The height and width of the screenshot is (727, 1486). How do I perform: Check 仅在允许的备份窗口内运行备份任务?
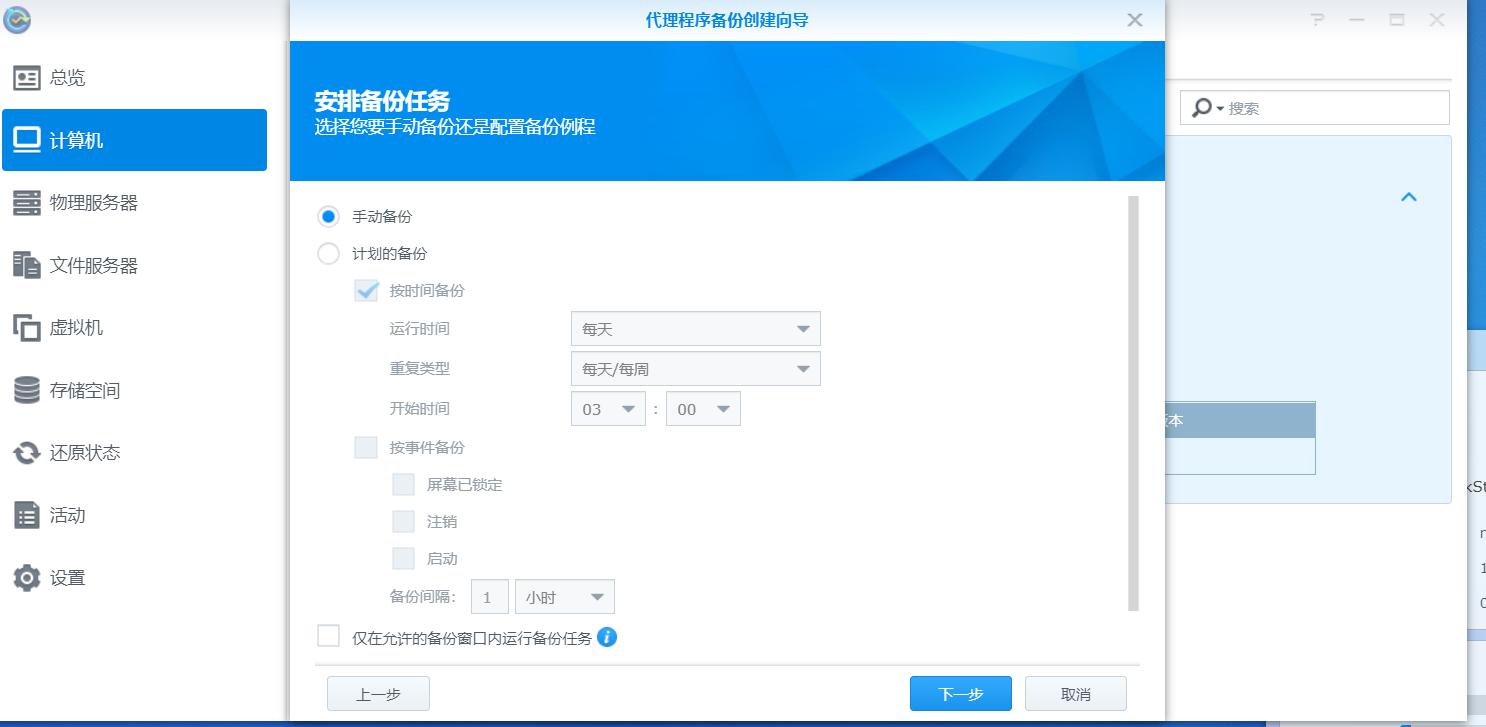pos(328,636)
